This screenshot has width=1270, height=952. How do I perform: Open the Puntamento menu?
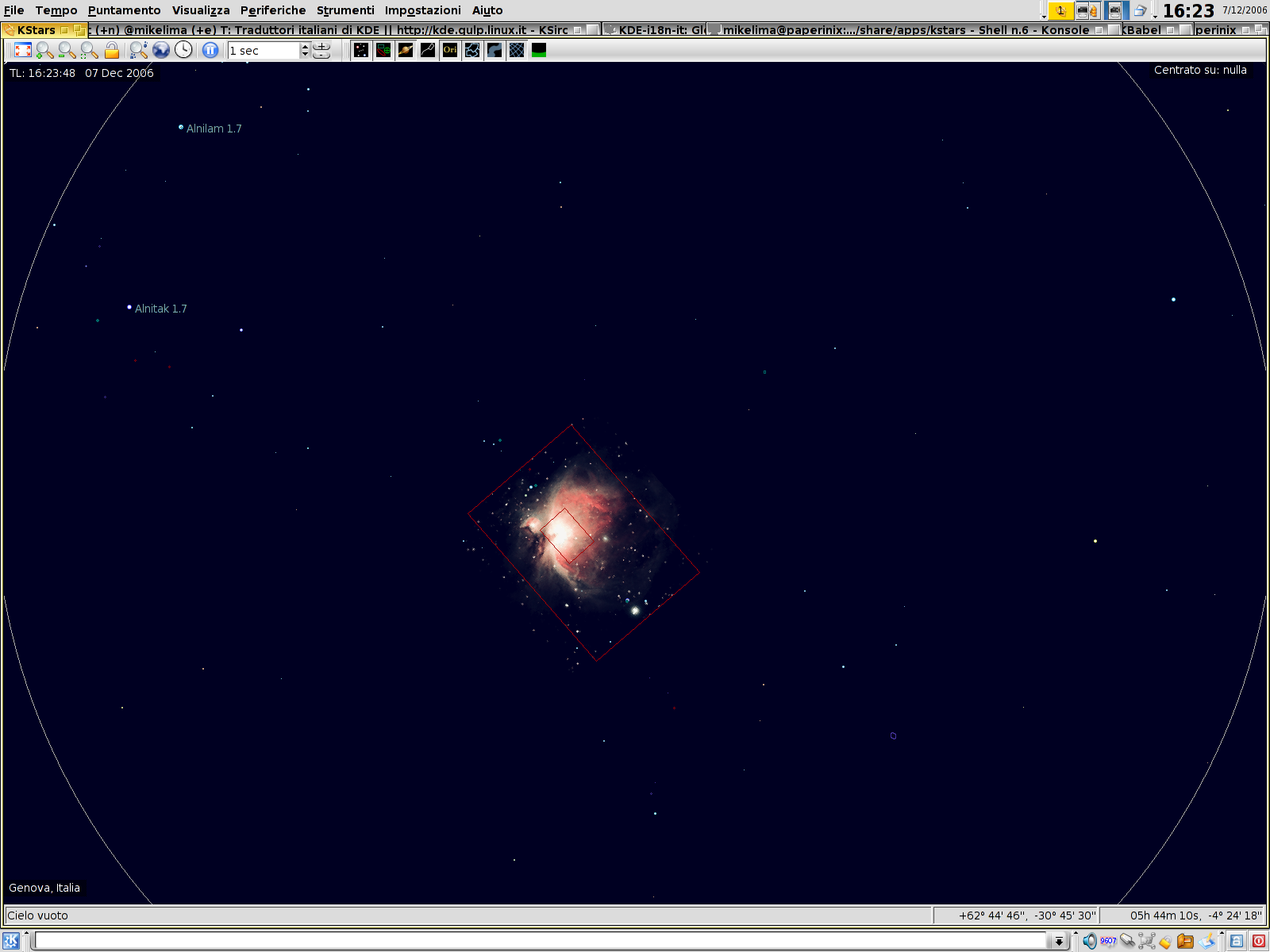tap(124, 10)
